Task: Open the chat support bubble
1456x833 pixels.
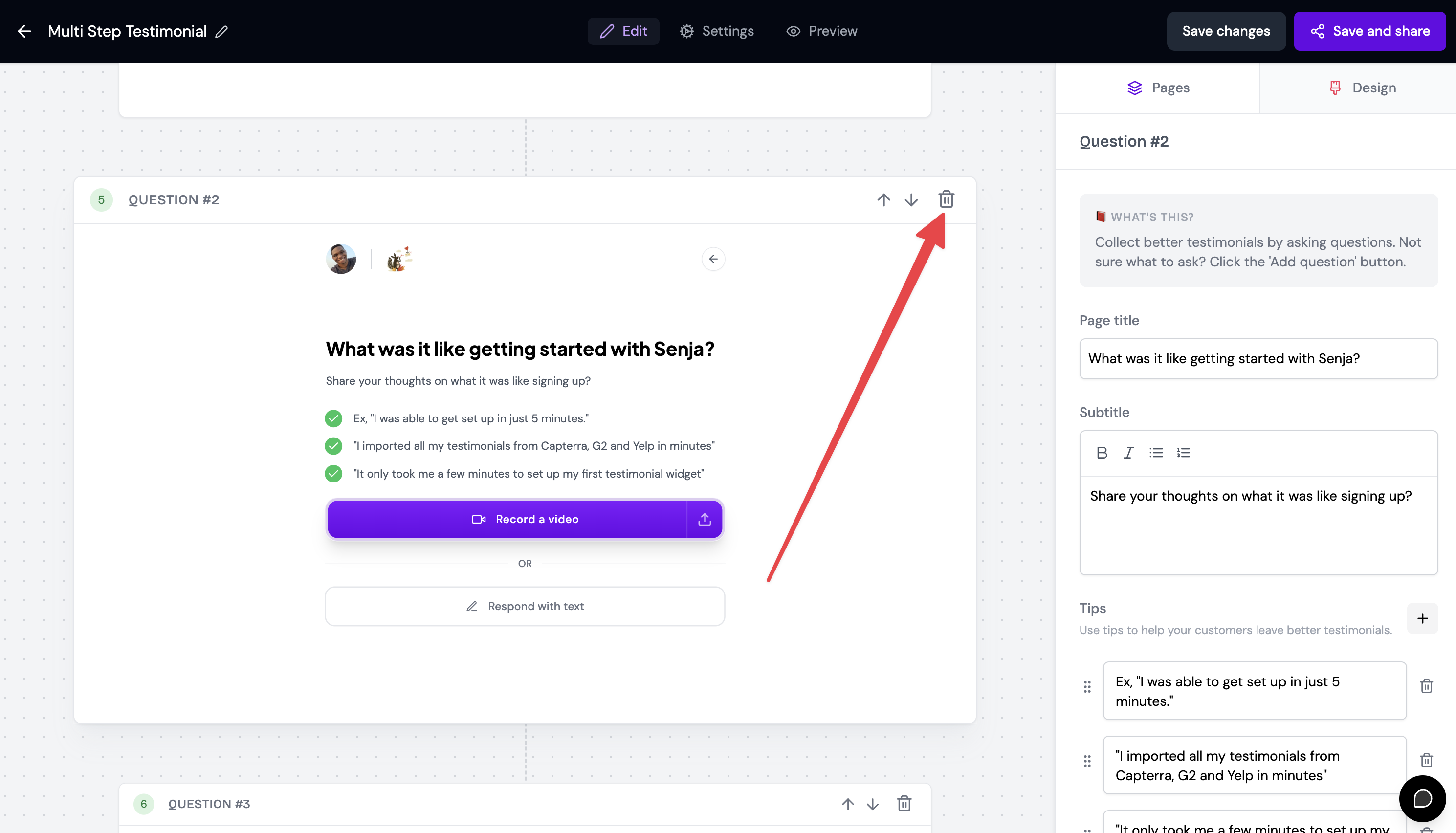Action: click(1422, 798)
